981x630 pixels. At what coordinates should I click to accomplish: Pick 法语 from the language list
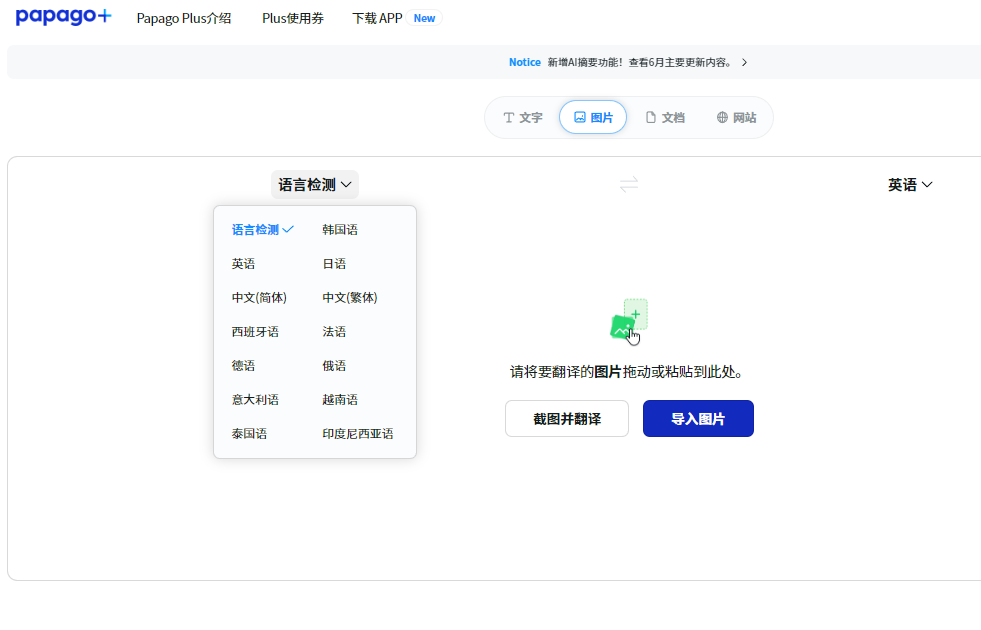click(333, 332)
